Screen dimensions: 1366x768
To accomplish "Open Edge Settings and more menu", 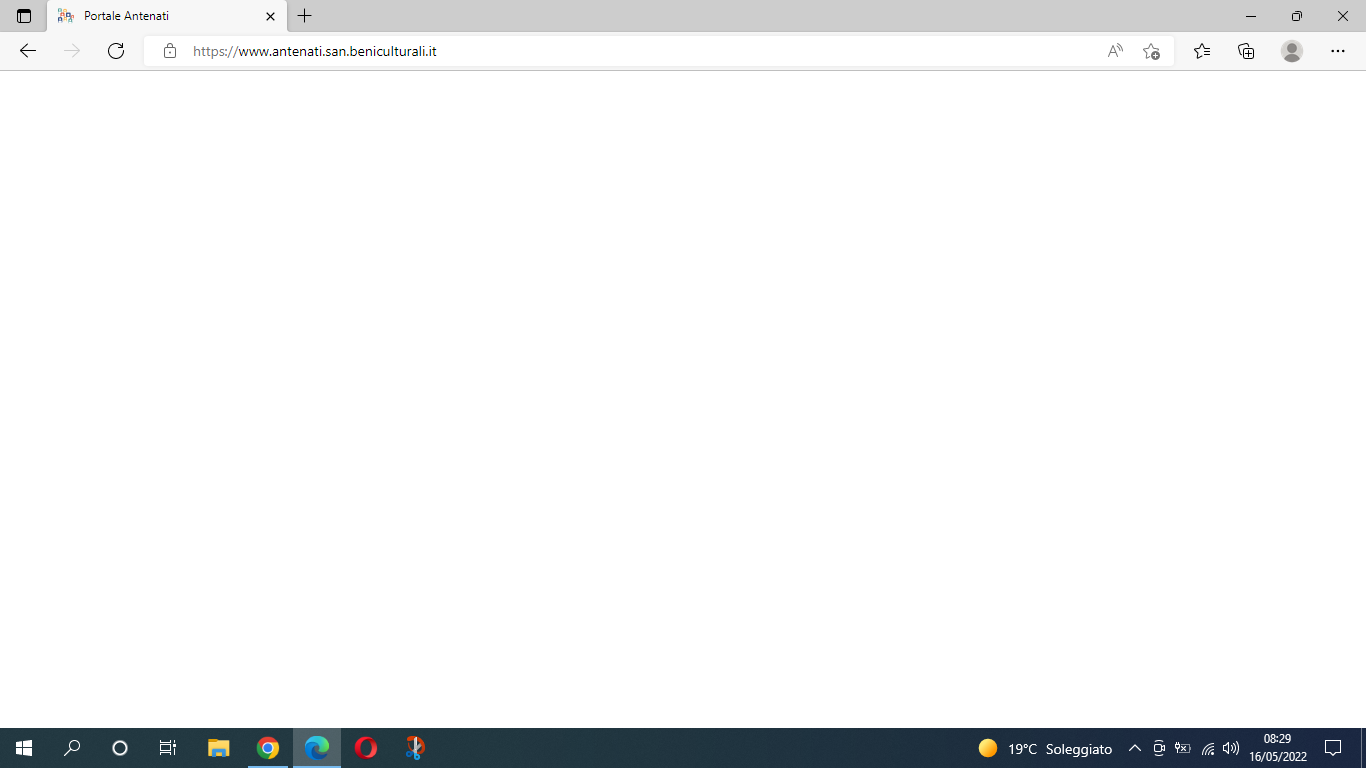I will point(1338,51).
